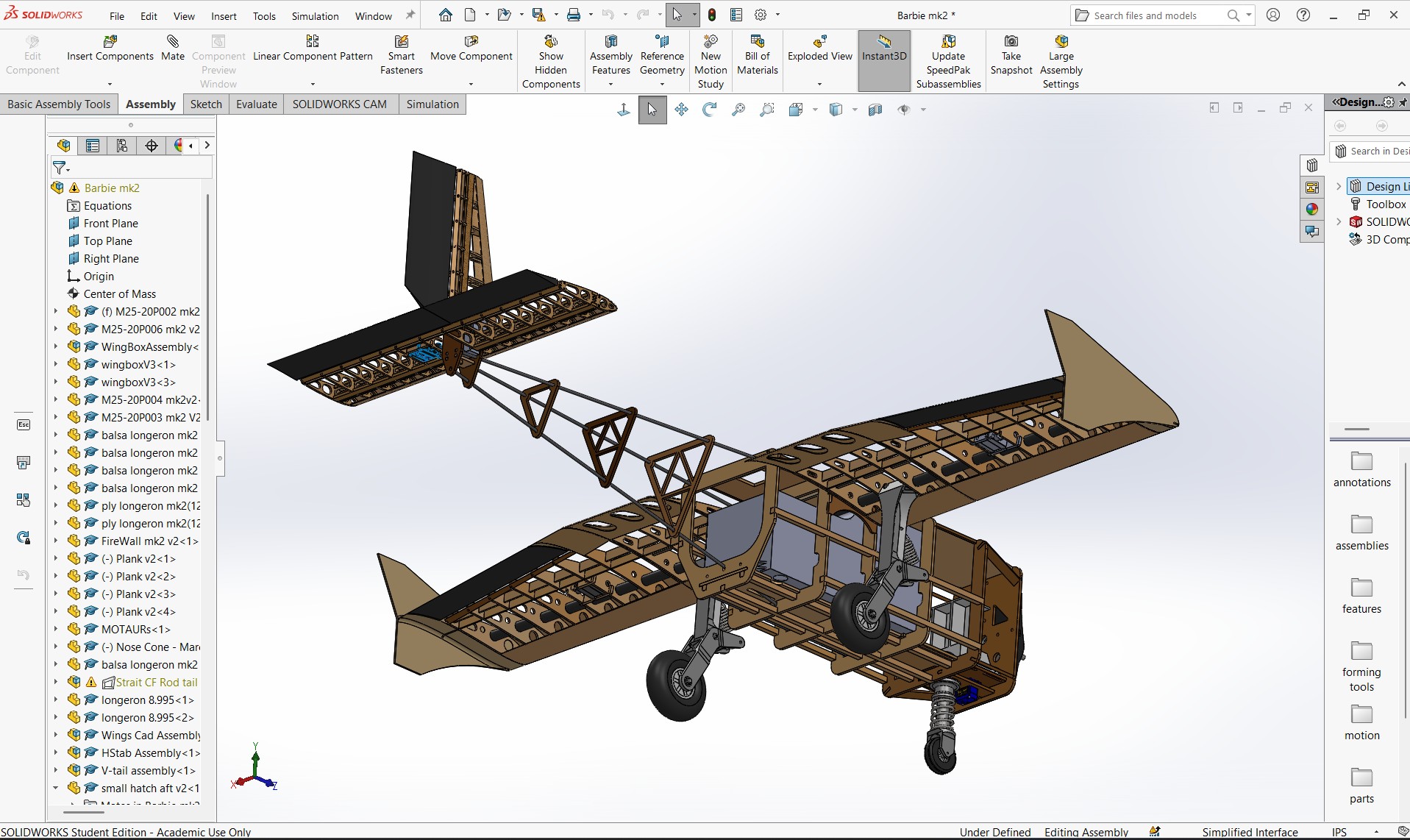Open the File menu

[x=117, y=15]
